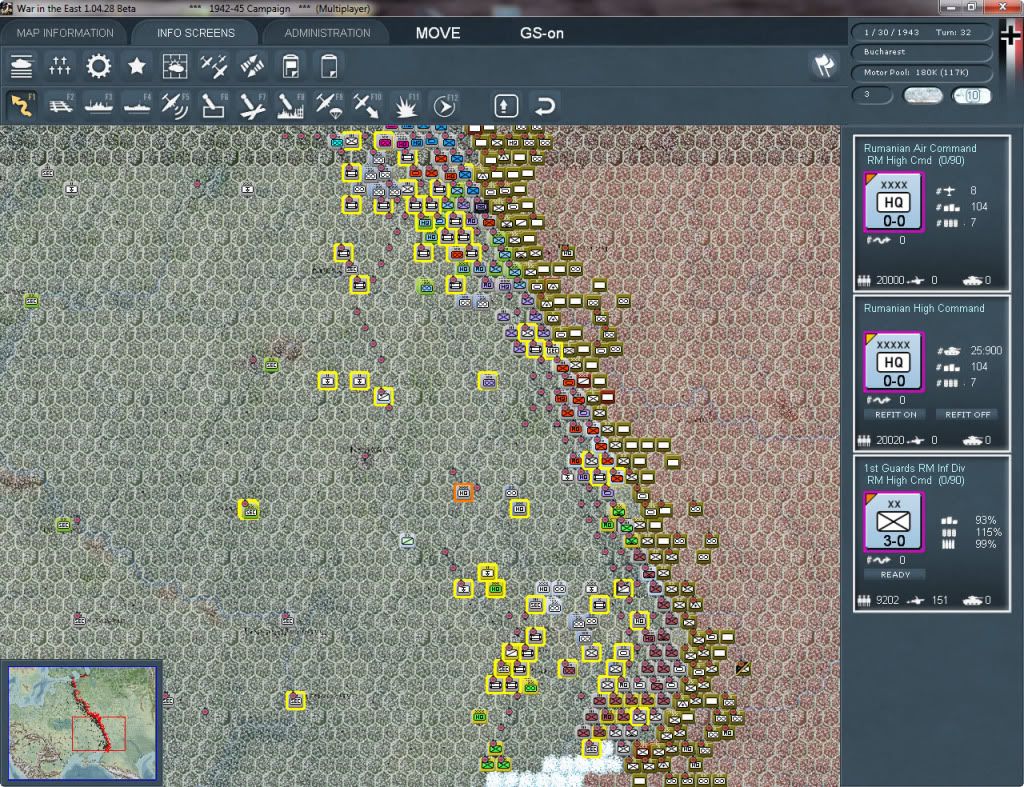Open the reinforcements arrows icon
The height and width of the screenshot is (787, 1024).
[x=59, y=66]
